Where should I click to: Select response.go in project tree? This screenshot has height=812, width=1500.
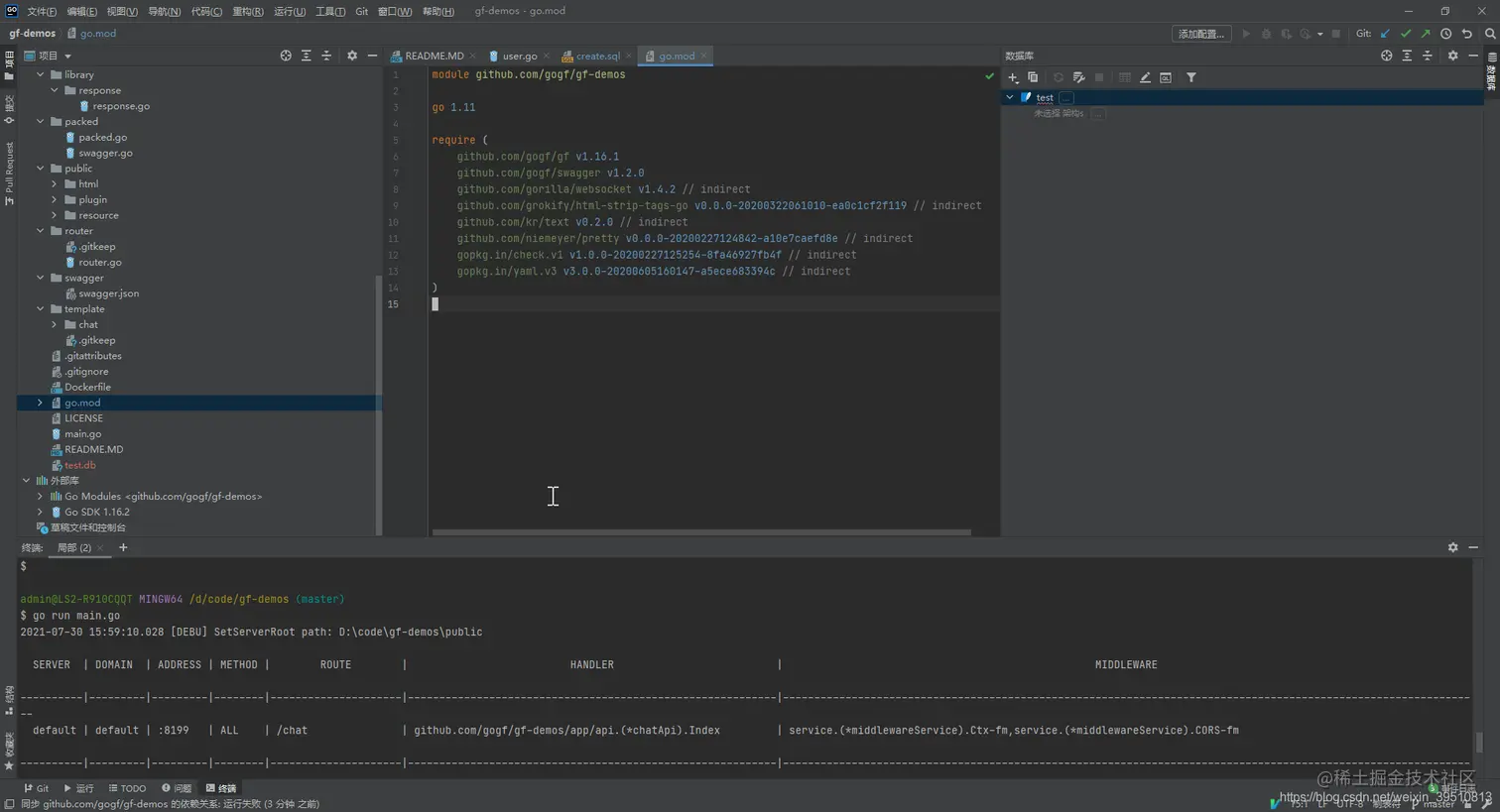[x=121, y=106]
